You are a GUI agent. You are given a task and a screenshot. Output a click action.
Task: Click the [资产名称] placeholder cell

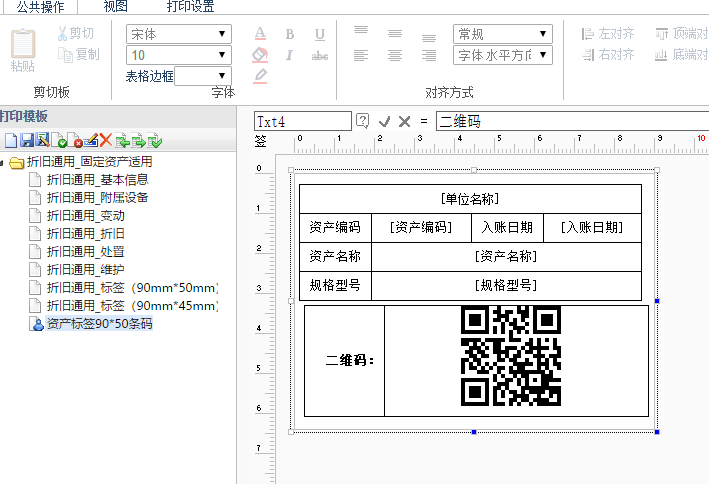[506, 256]
